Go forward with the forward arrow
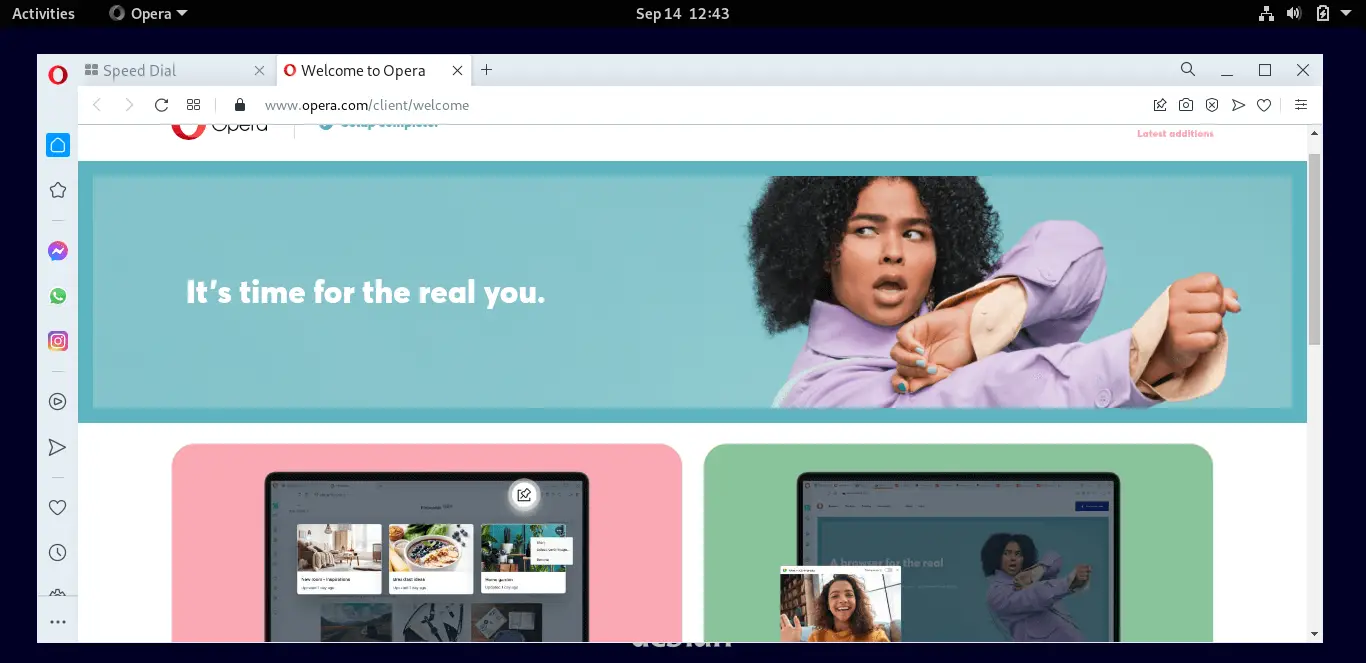 coord(129,105)
